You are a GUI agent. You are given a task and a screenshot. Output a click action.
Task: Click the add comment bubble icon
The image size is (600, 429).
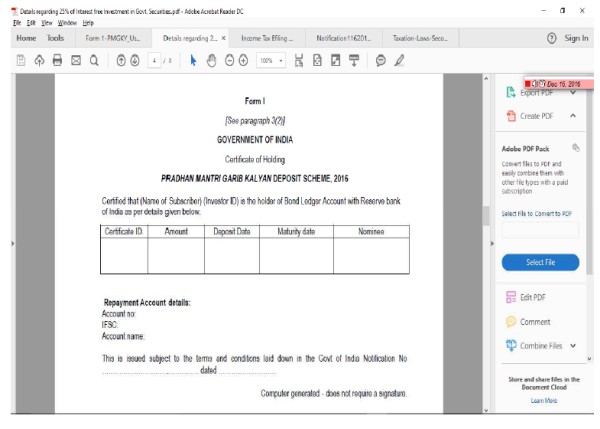(381, 61)
